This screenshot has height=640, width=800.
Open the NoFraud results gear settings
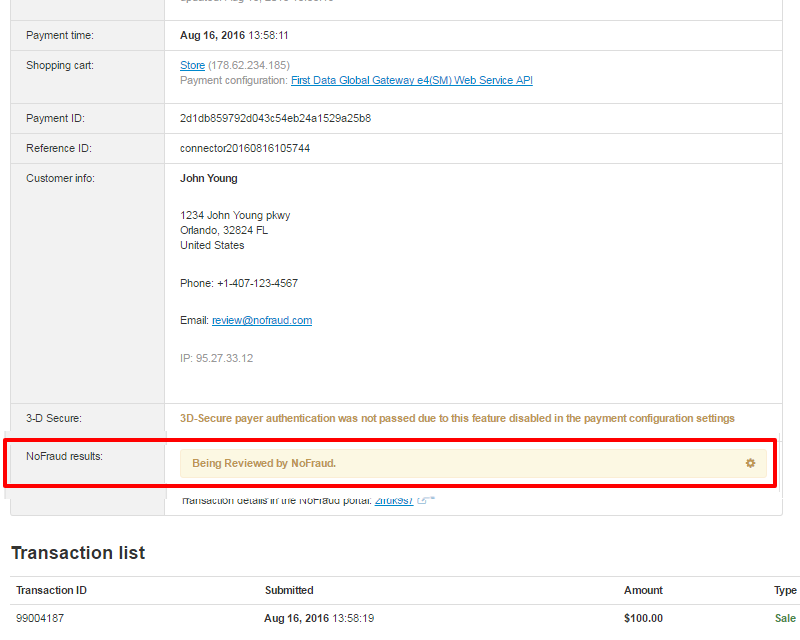point(750,463)
